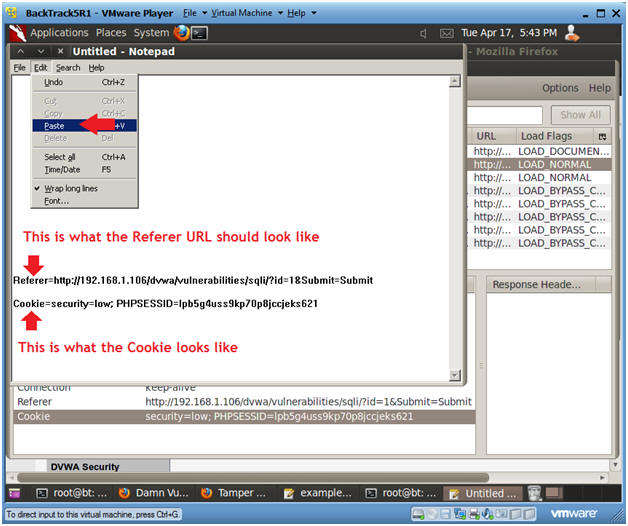The width and height of the screenshot is (628, 526).
Task: Click Firefox horizontal scrollbar thumb
Action: coord(253,477)
